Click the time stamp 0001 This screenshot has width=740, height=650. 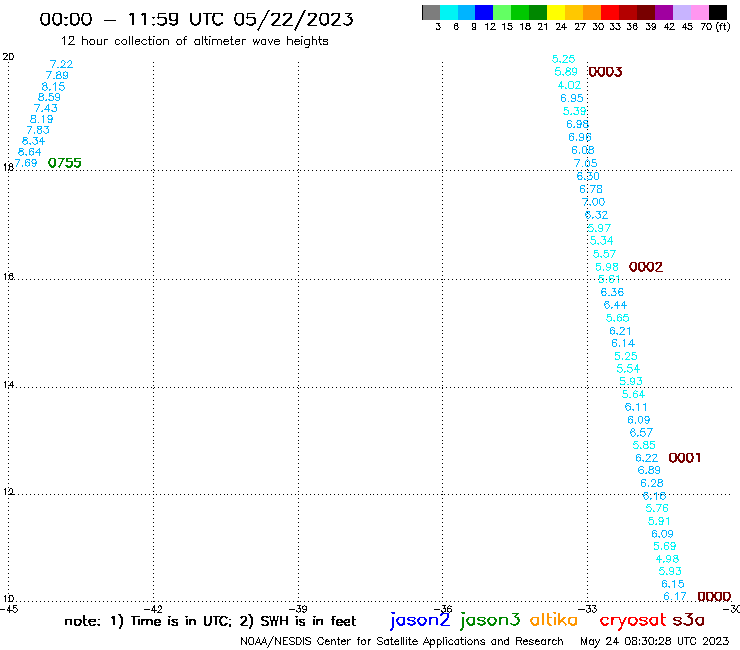point(685,457)
